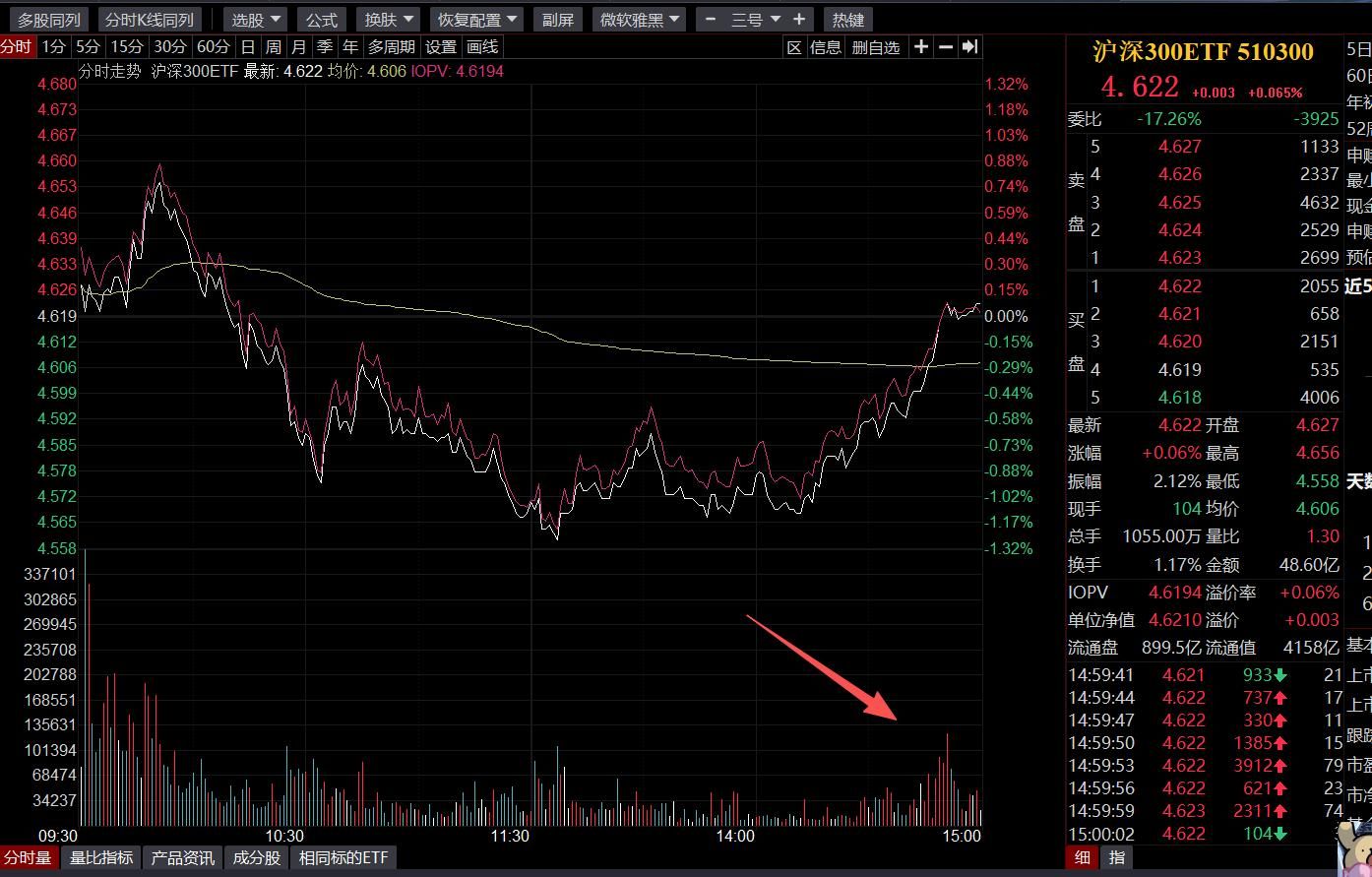
Task: Switch to the 60分 period tab
Action: point(213,46)
